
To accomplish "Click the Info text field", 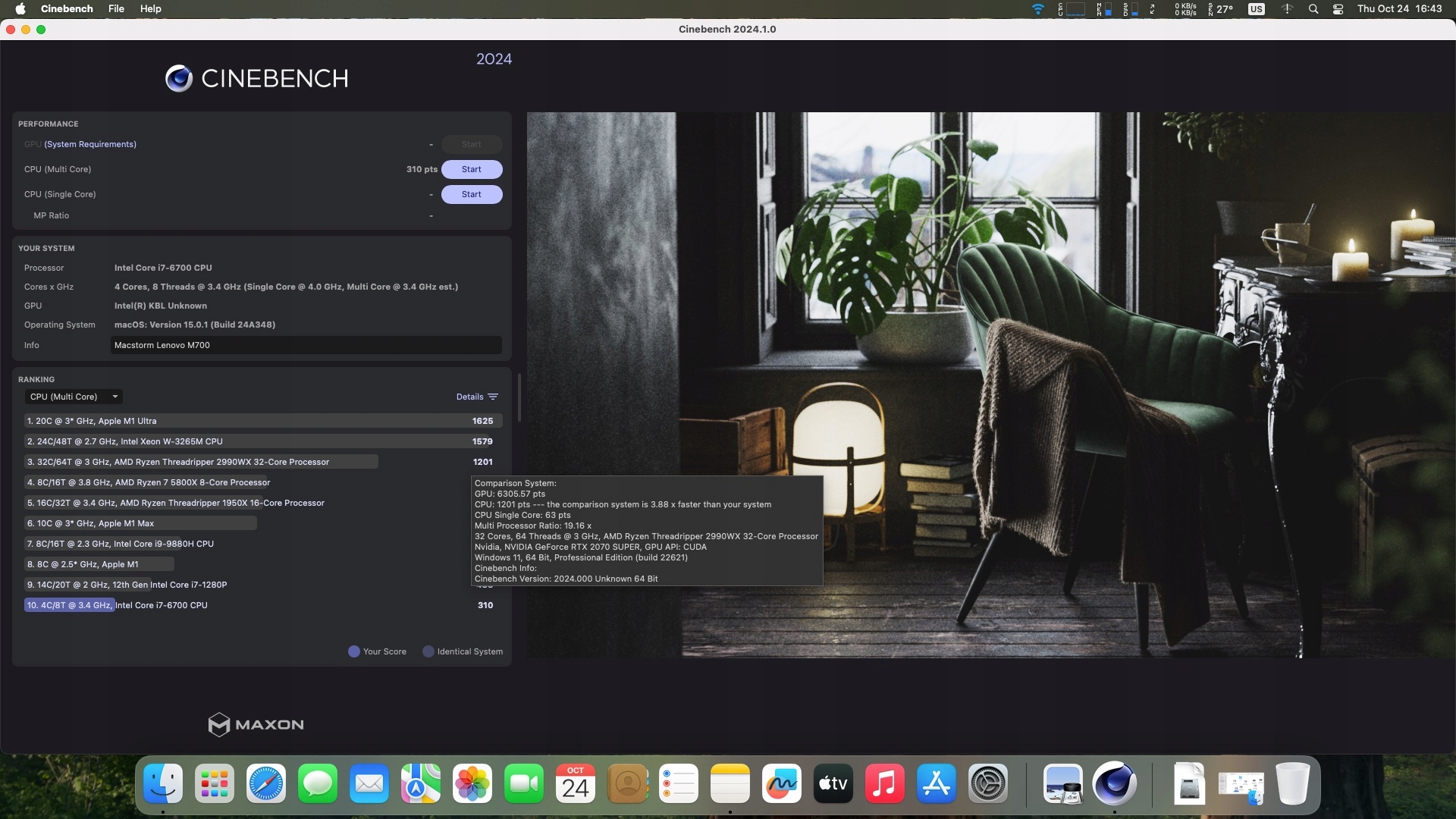I will (306, 345).
